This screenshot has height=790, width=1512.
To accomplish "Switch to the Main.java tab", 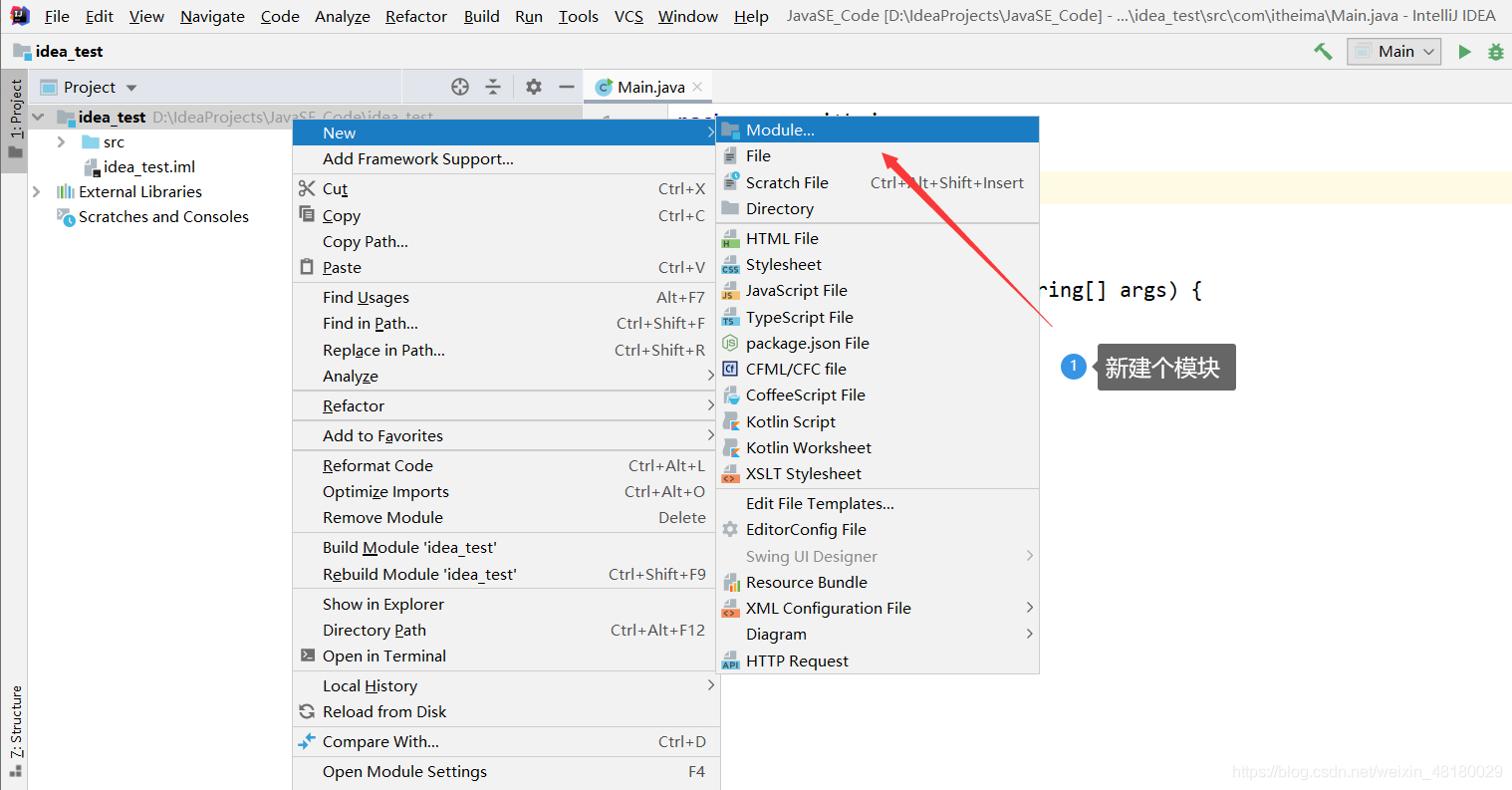I will pos(648,87).
